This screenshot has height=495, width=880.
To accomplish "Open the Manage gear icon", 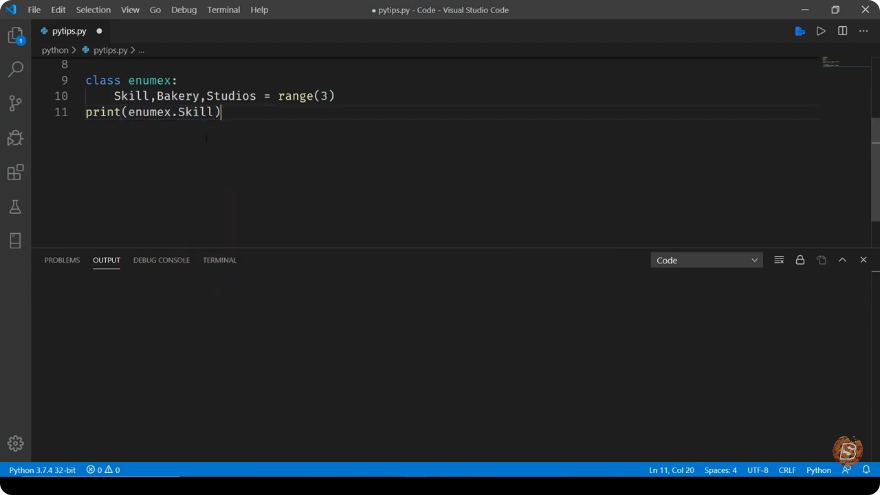I will pos(16,443).
